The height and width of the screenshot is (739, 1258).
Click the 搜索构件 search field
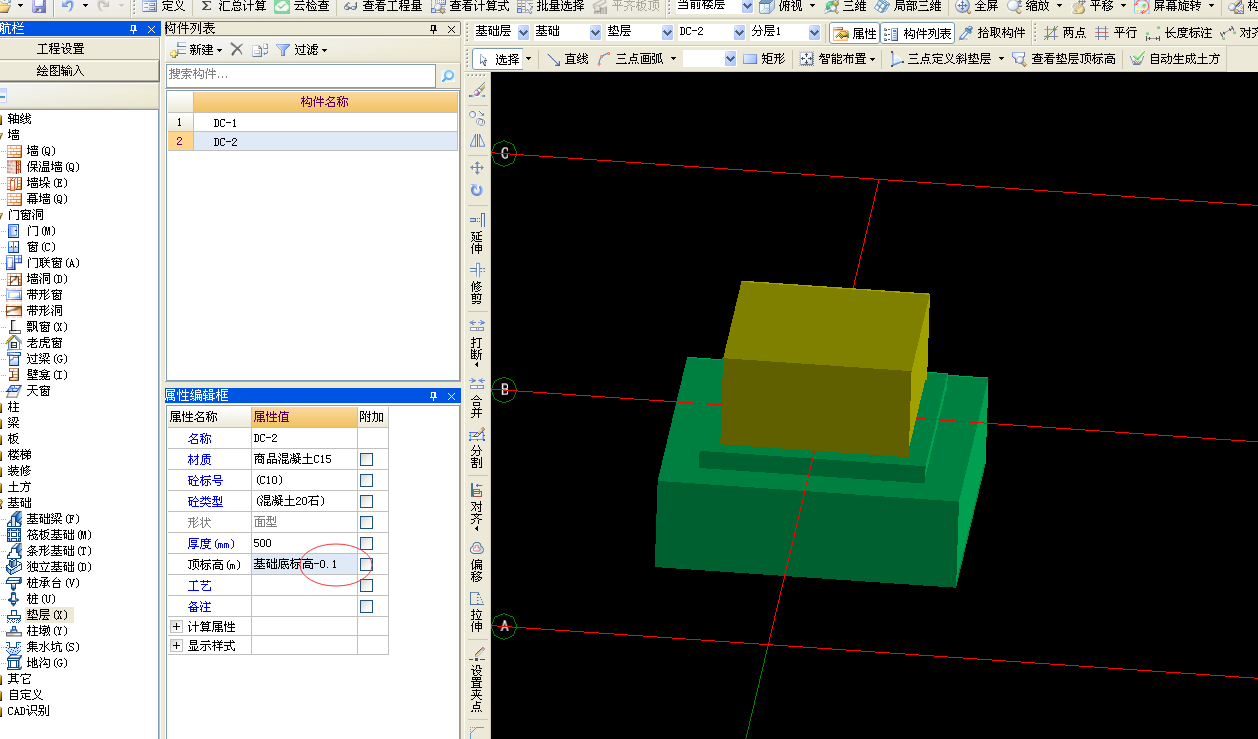point(301,75)
